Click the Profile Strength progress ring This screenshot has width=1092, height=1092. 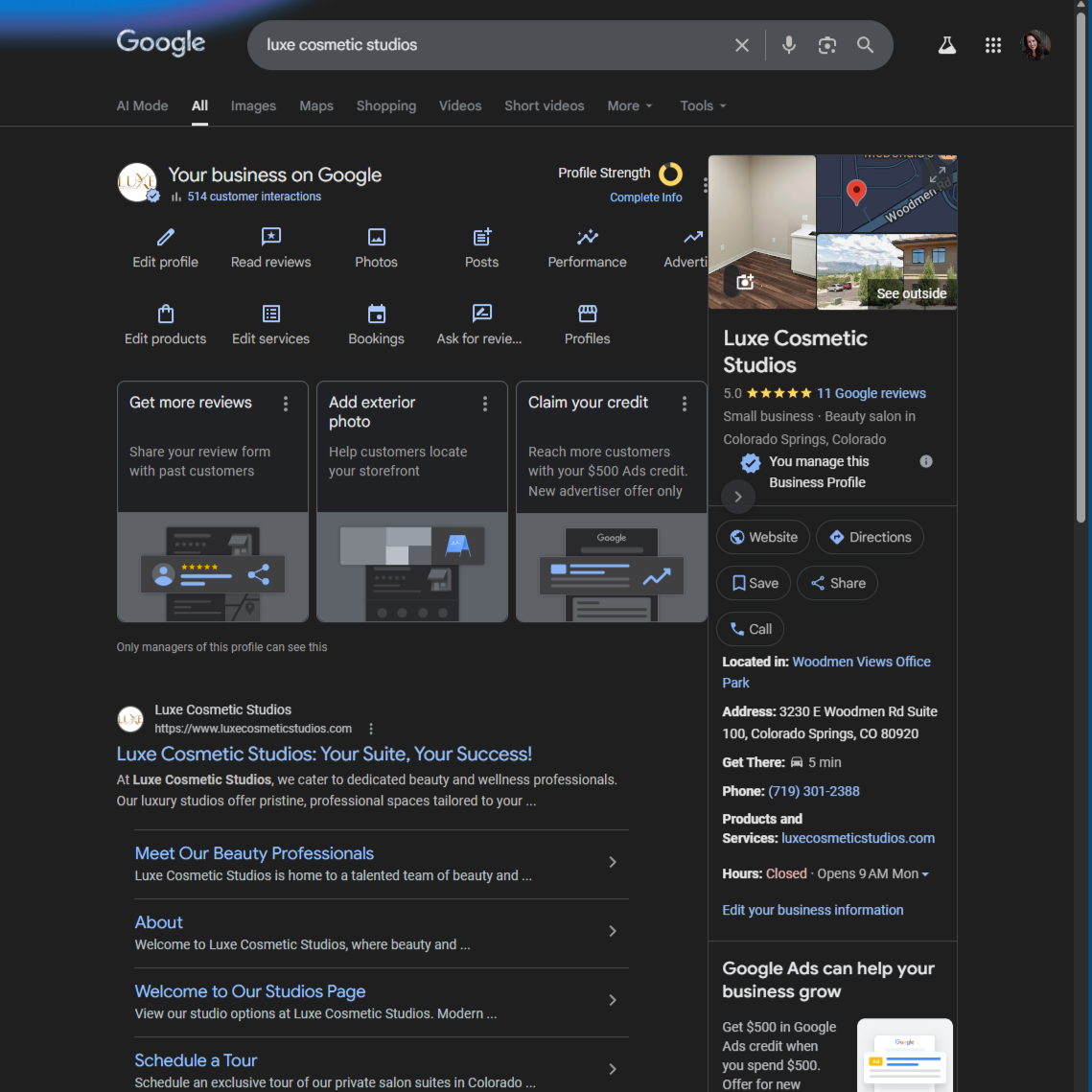pos(670,174)
